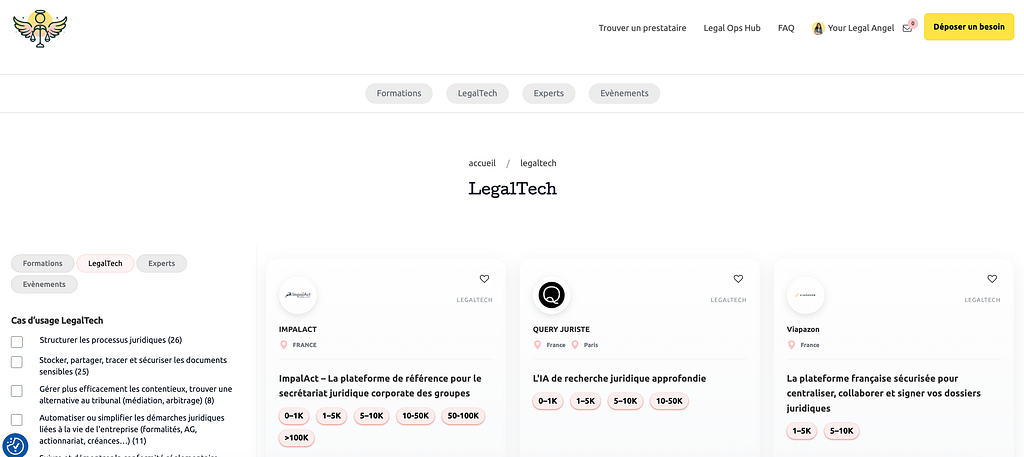Open the cookie consent icon
The width and height of the screenshot is (1024, 457).
[x=15, y=445]
